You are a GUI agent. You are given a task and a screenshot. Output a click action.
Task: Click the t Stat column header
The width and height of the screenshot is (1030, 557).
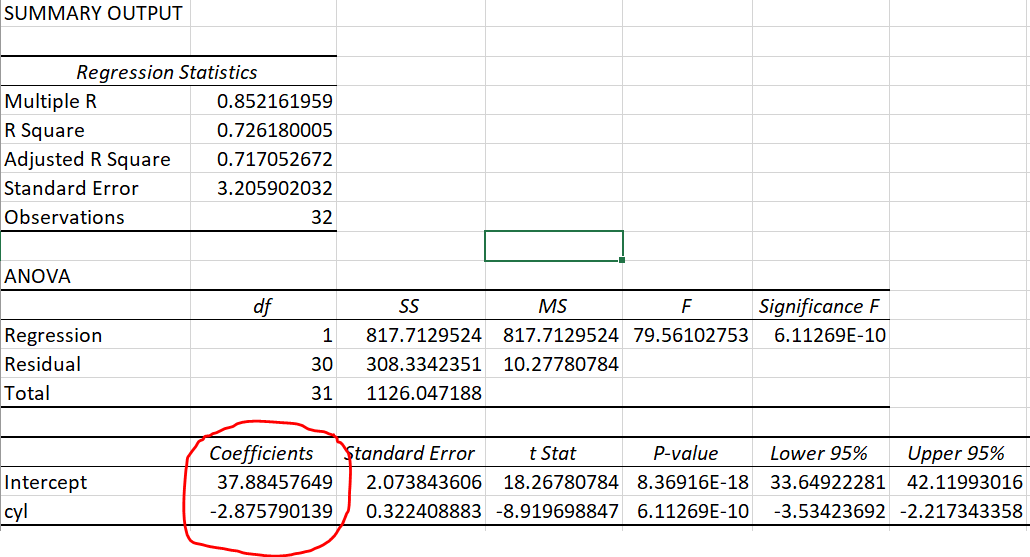pyautogui.click(x=553, y=453)
